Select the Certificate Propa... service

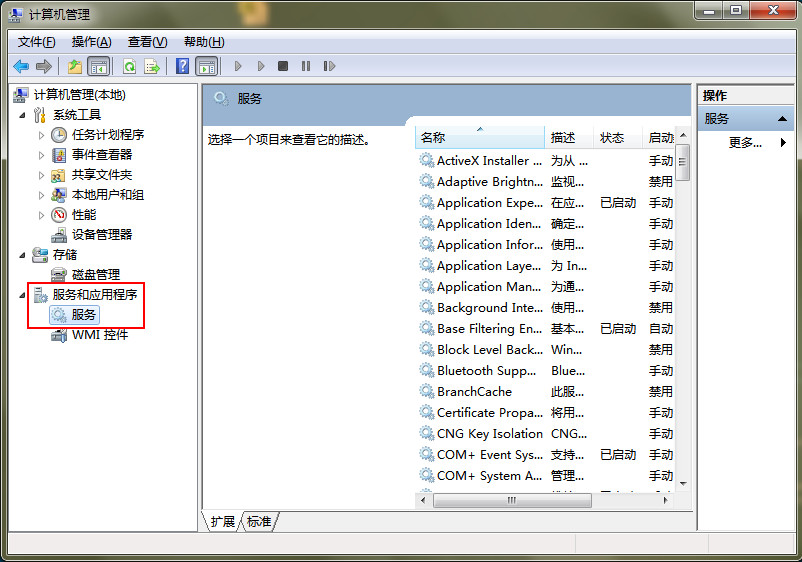tap(545, 413)
